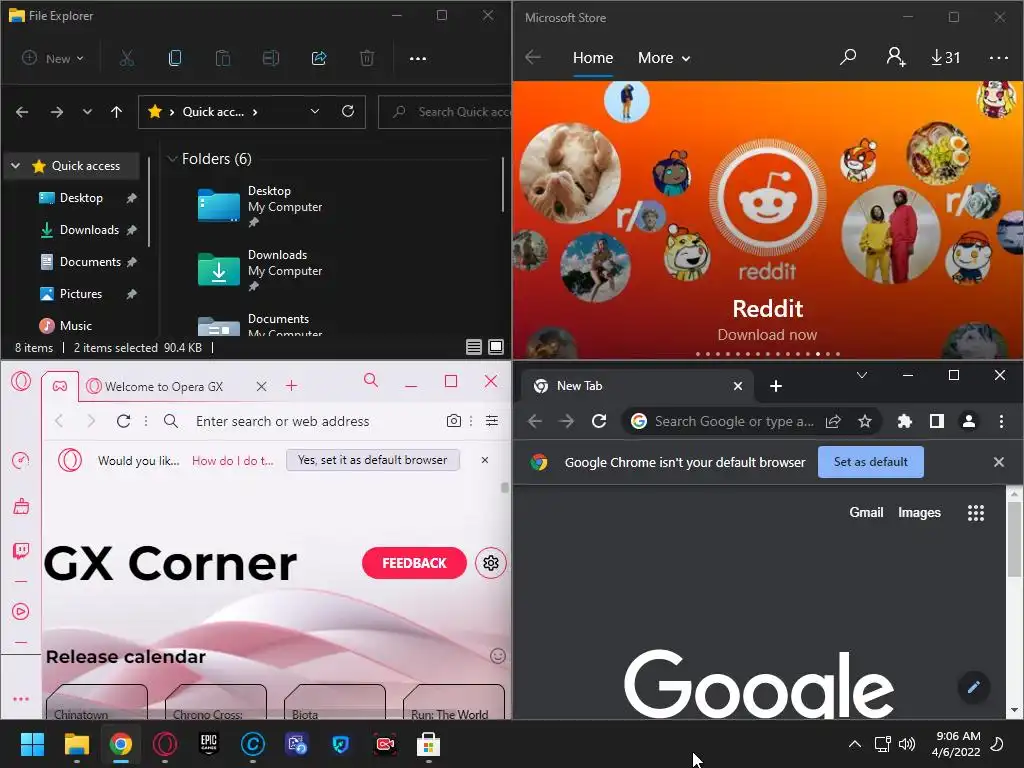Viewport: 1024px width, 768px height.
Task: Click Yes, set it as default browser
Action: click(373, 460)
